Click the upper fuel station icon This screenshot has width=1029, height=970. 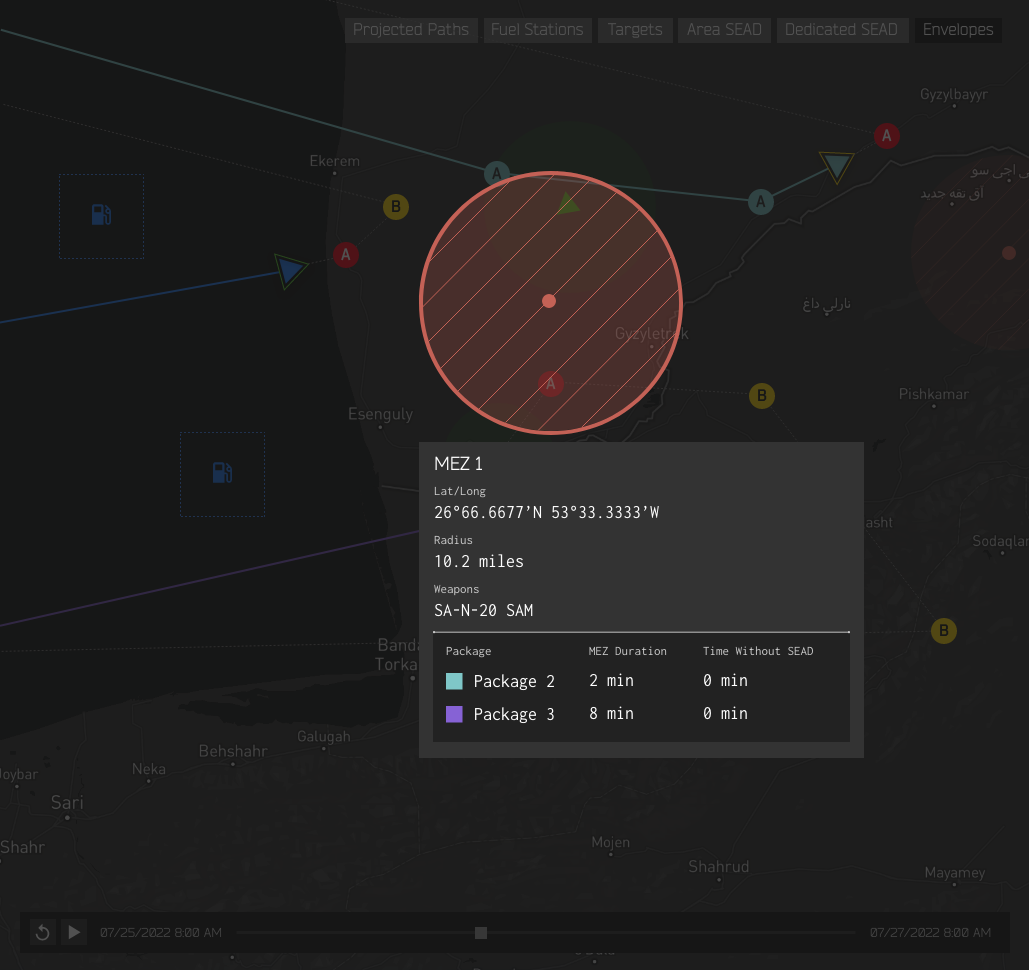pyautogui.click(x=101, y=215)
